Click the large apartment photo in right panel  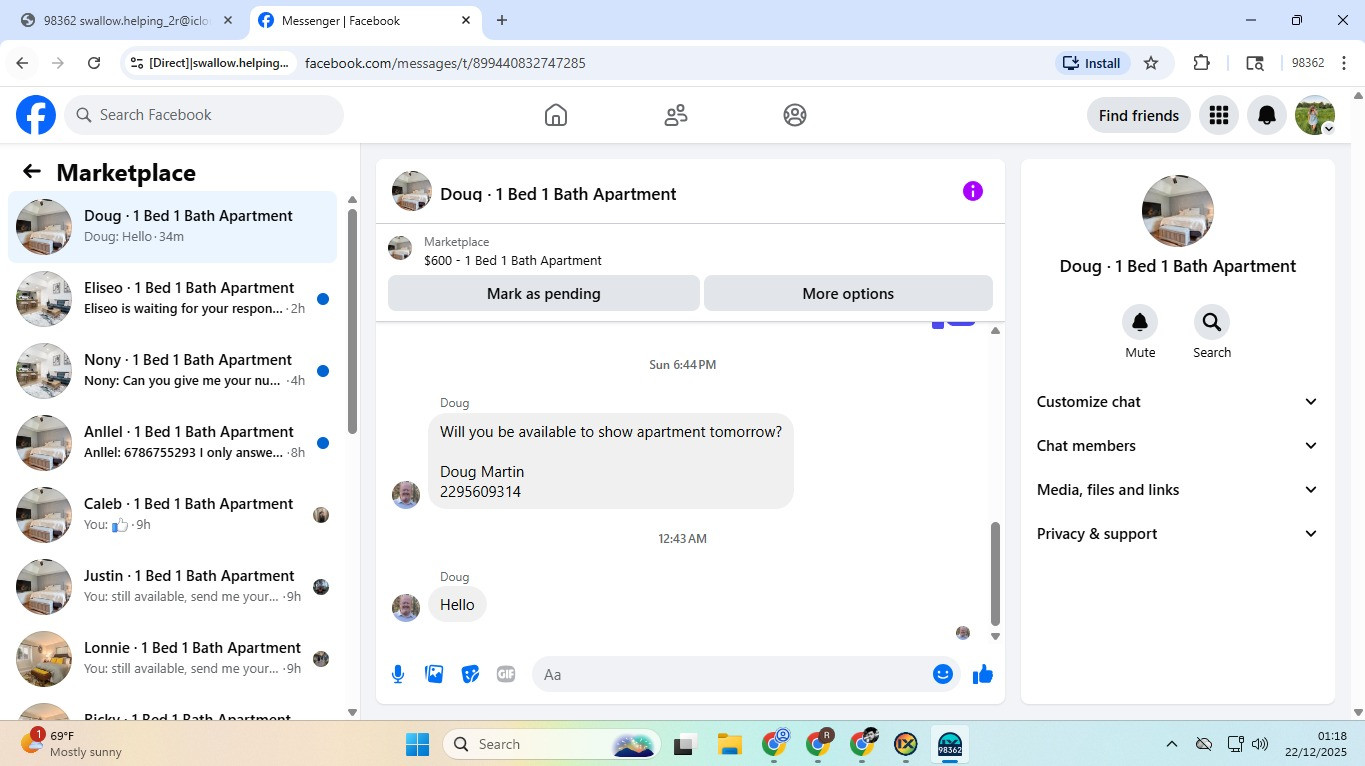click(1178, 211)
